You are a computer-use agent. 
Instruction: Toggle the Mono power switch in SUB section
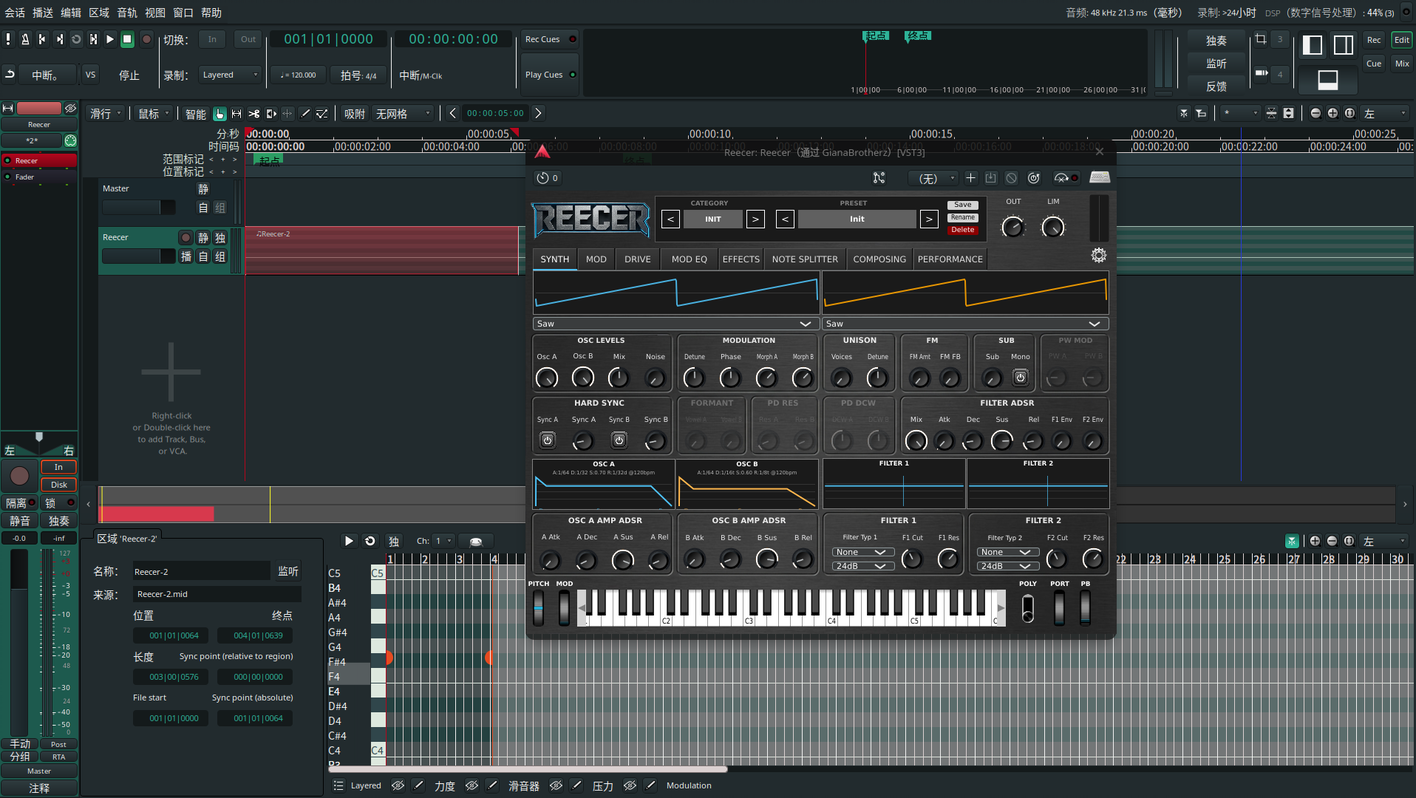click(1020, 377)
